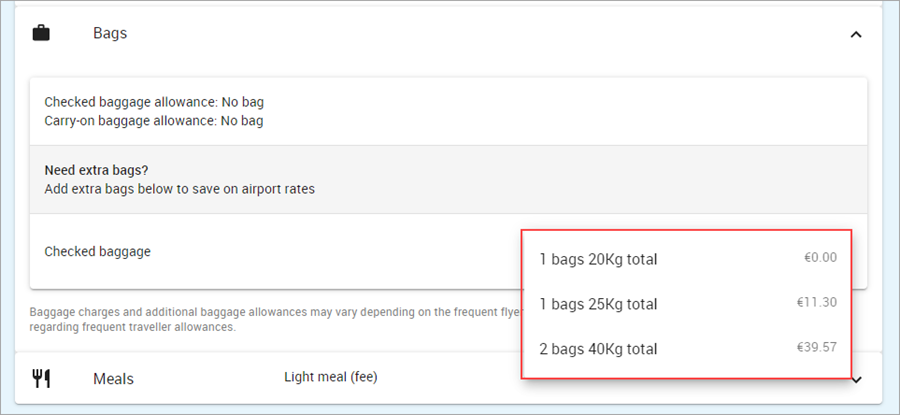900x415 pixels.
Task: Click the Checked baggage row label
Action: (98, 251)
